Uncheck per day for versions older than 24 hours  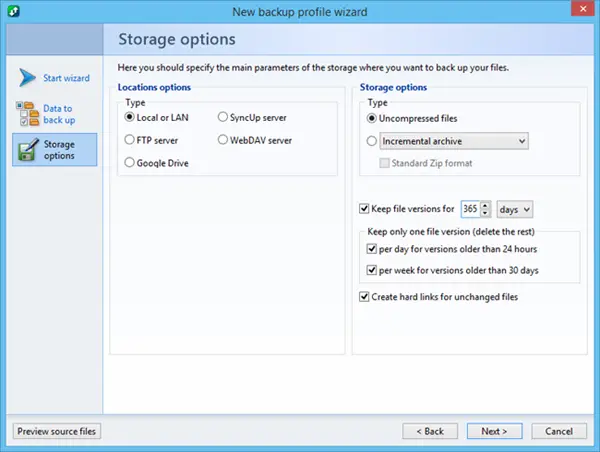pyautogui.click(x=373, y=249)
